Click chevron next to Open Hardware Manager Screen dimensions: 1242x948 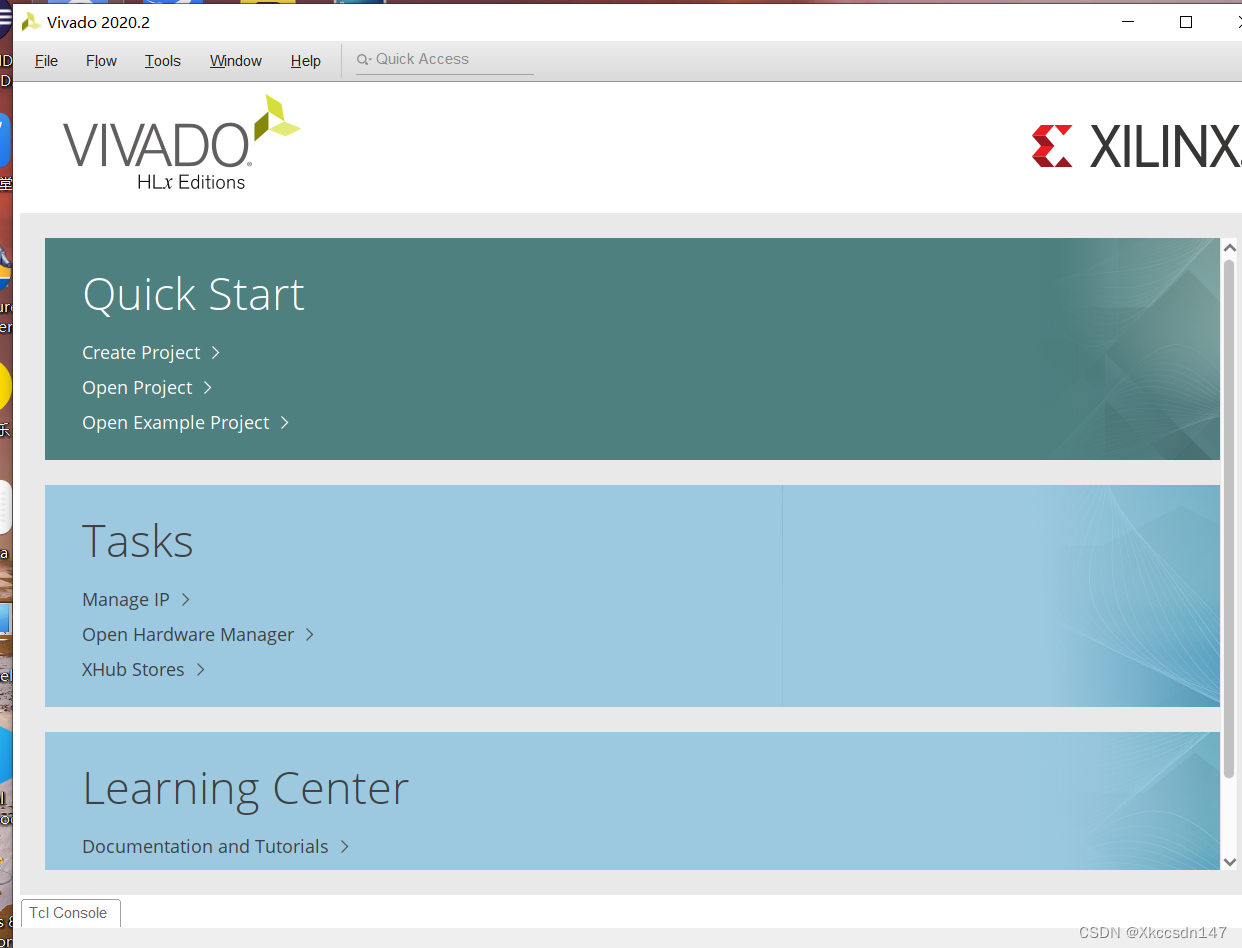309,635
